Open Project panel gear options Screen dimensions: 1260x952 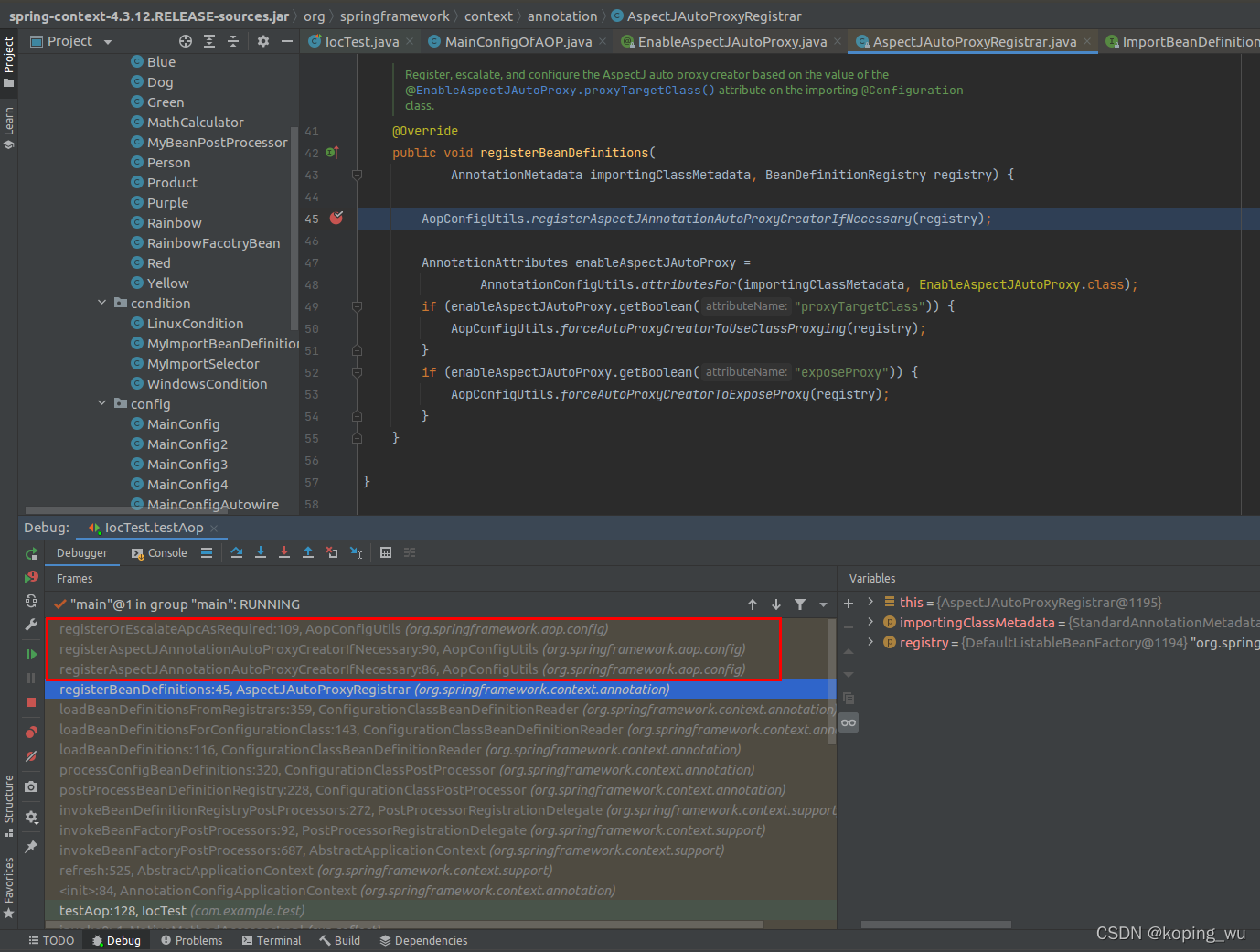(x=263, y=41)
